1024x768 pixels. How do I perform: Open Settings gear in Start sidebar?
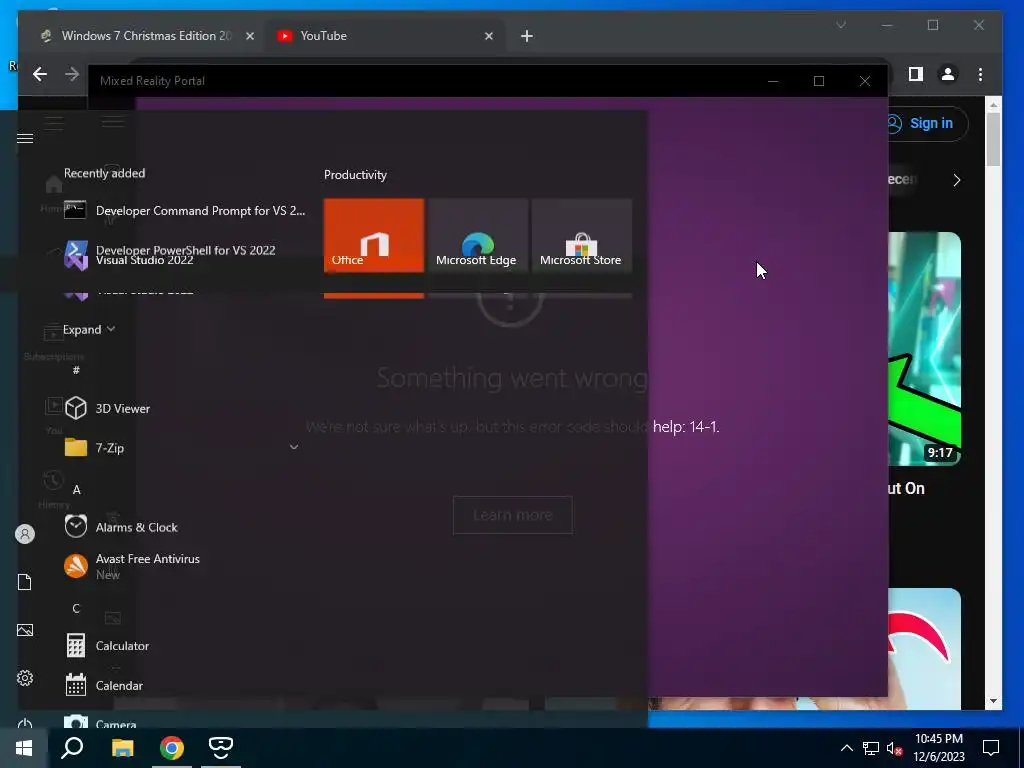tap(25, 678)
